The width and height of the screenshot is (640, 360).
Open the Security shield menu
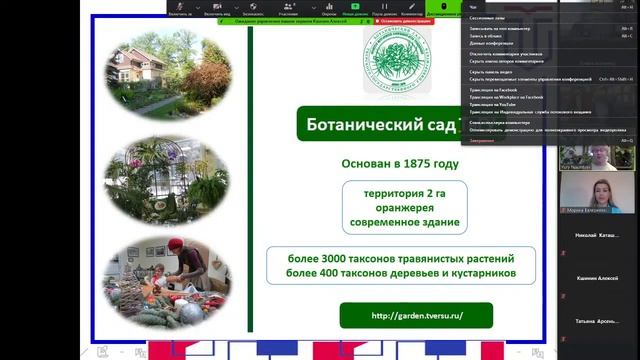[253, 8]
